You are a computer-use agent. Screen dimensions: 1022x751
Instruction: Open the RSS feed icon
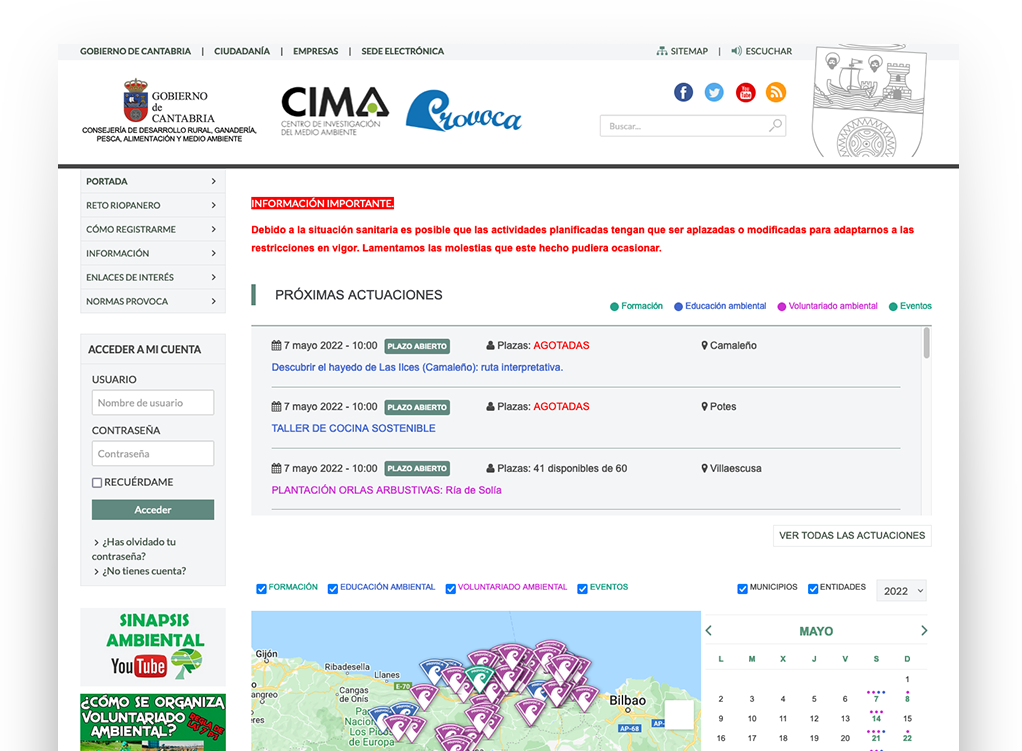(776, 92)
